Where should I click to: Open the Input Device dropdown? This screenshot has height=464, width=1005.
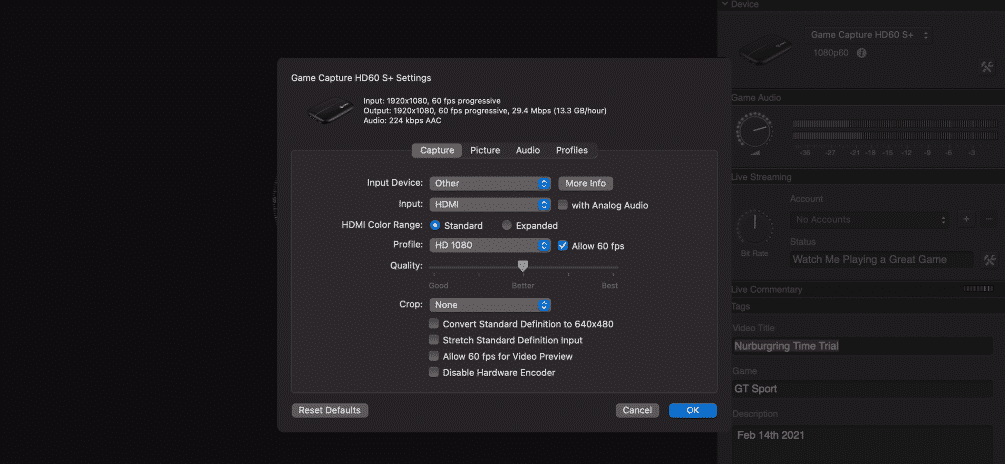pos(490,183)
